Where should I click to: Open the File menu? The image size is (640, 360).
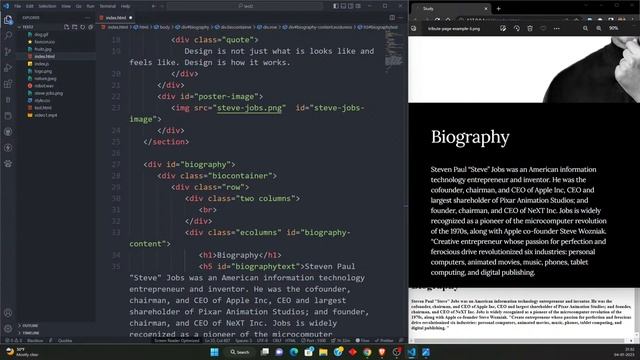[18, 6]
